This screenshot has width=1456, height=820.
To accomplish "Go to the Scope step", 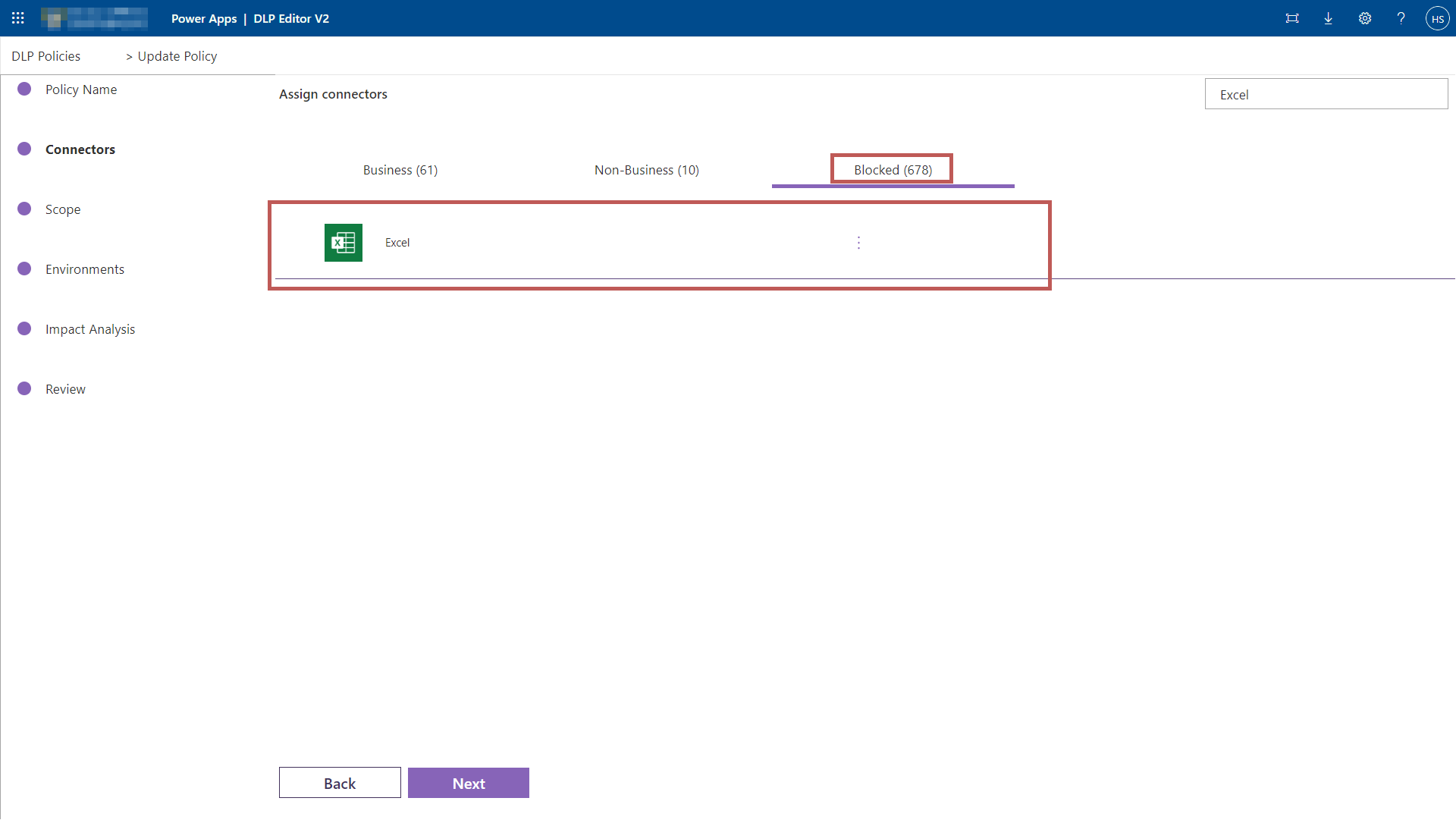I will (x=63, y=209).
